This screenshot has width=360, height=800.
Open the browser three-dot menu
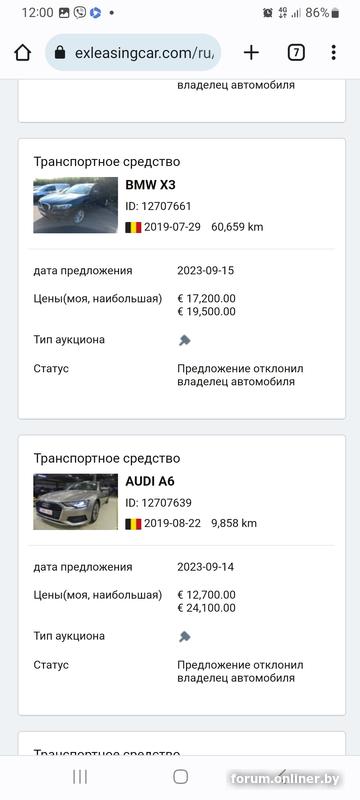point(333,53)
